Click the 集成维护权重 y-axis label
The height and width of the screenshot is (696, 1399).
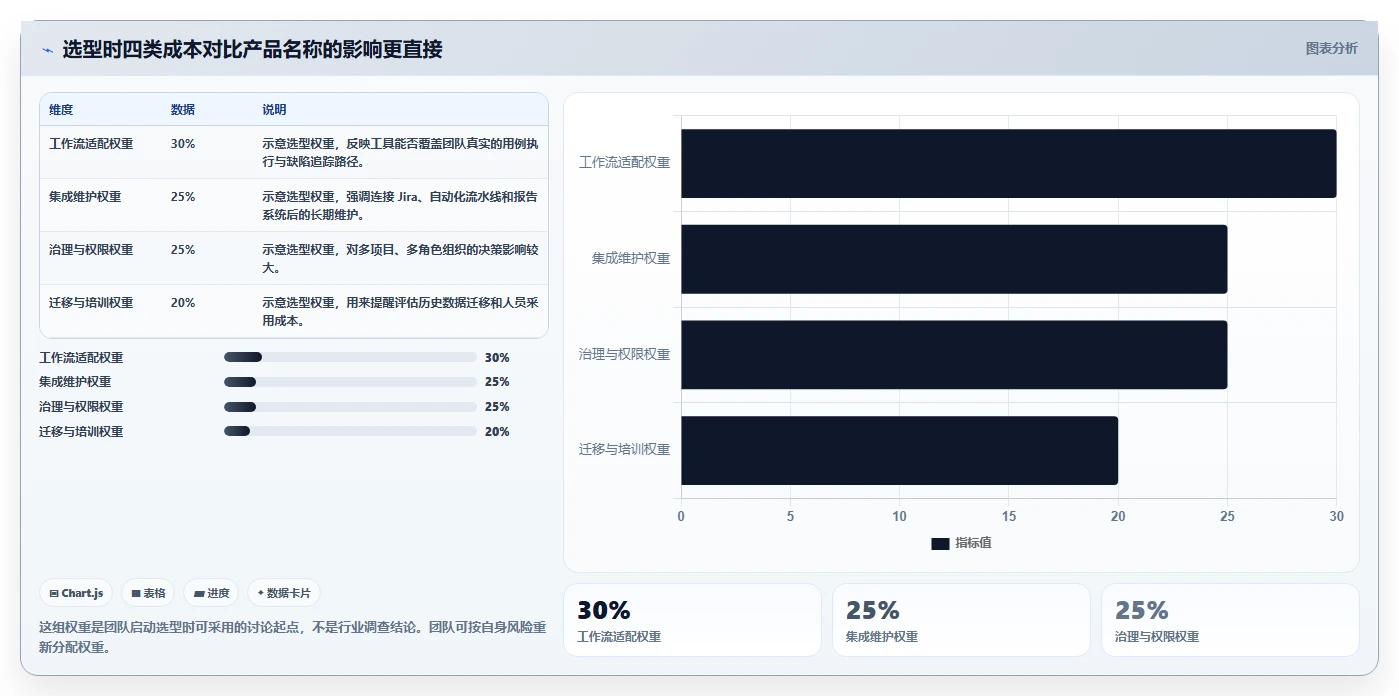point(630,258)
